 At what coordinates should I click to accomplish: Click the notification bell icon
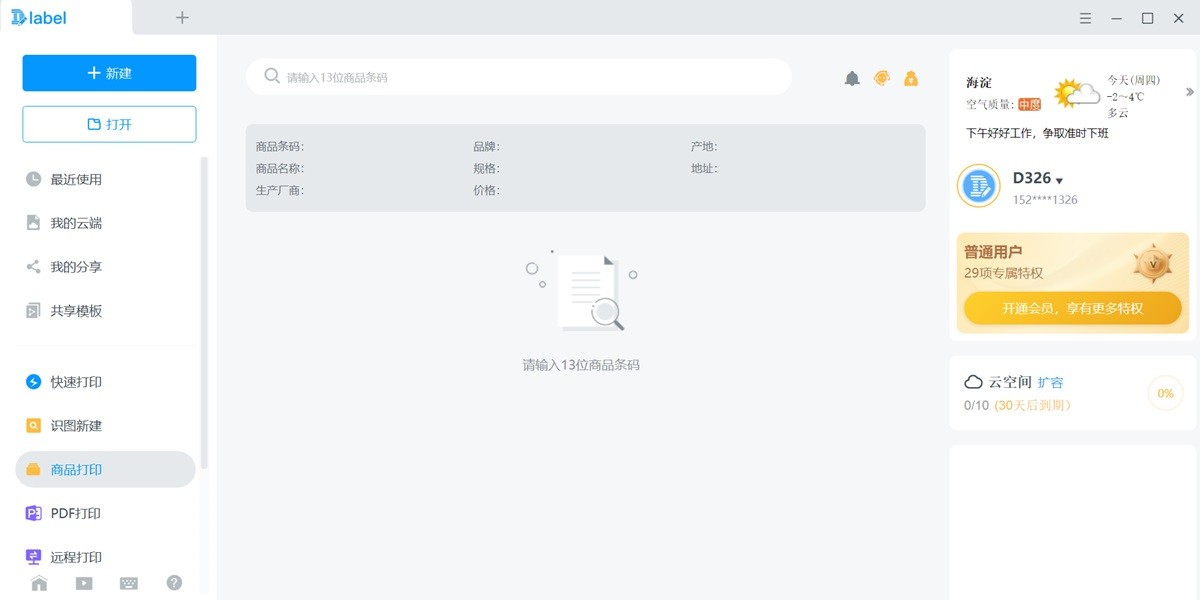tap(852, 78)
